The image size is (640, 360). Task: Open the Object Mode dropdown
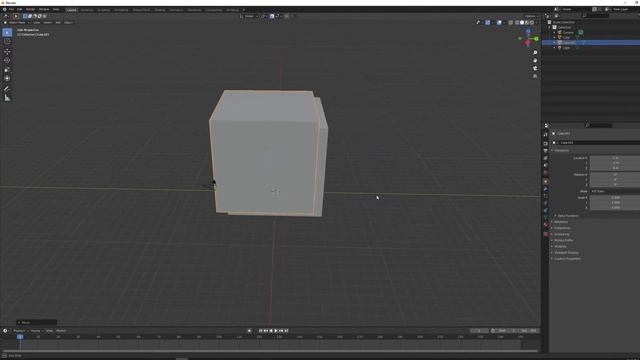point(17,22)
